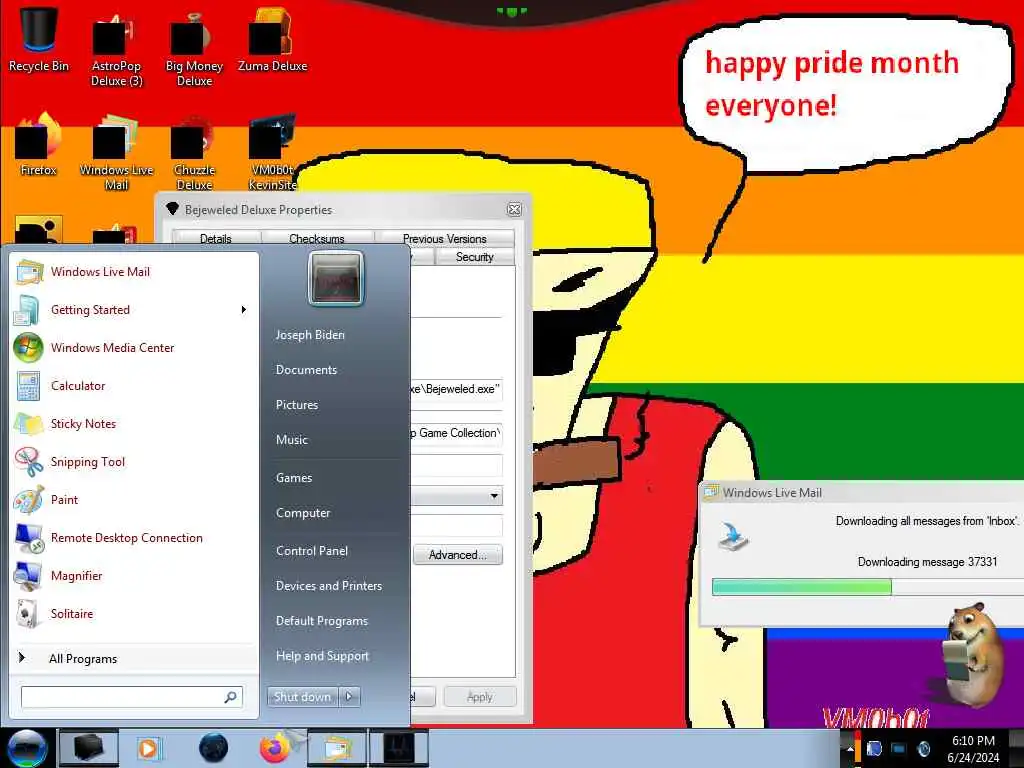
Task: Open Getting Started in Start menu
Action: (134, 310)
